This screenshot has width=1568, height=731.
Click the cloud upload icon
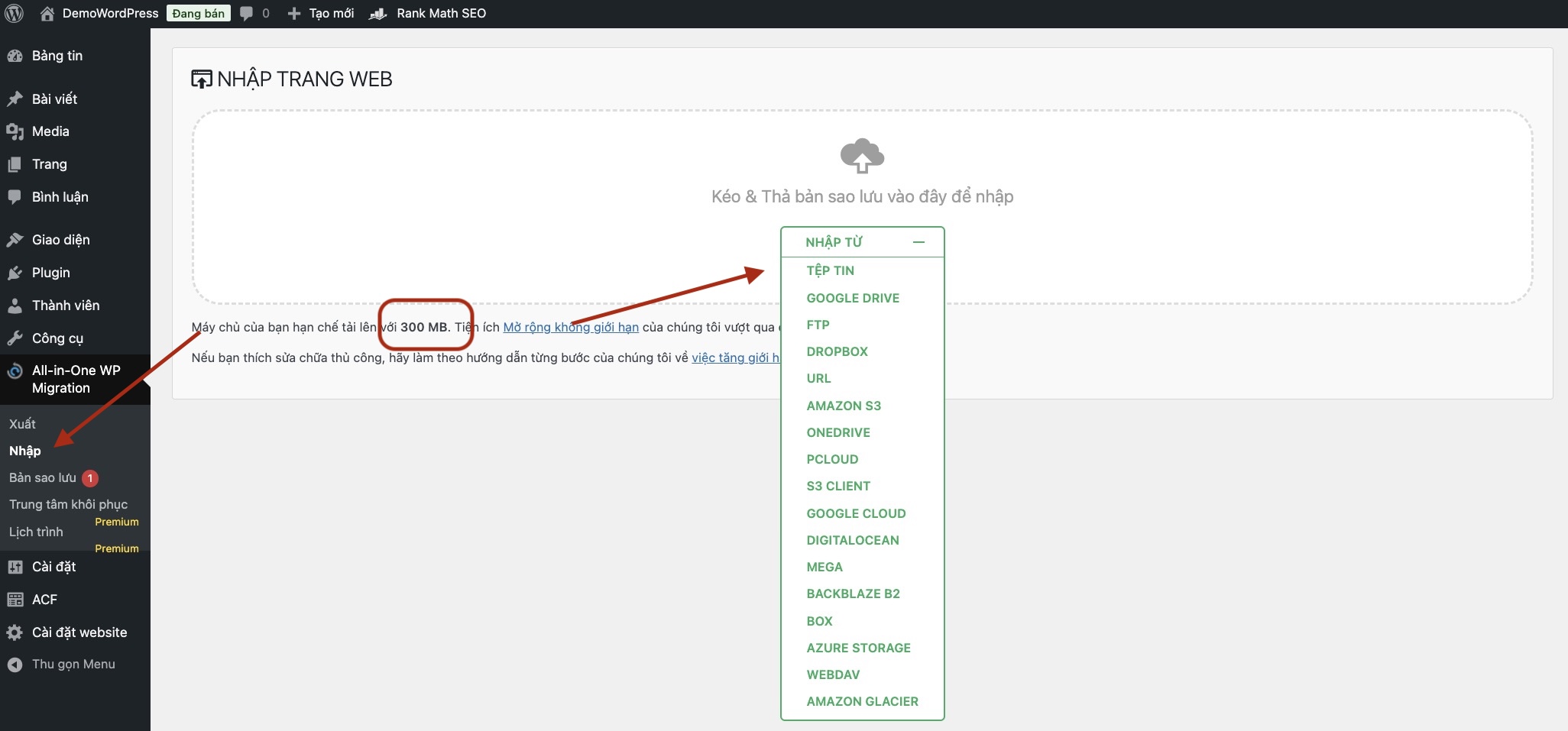(x=862, y=156)
